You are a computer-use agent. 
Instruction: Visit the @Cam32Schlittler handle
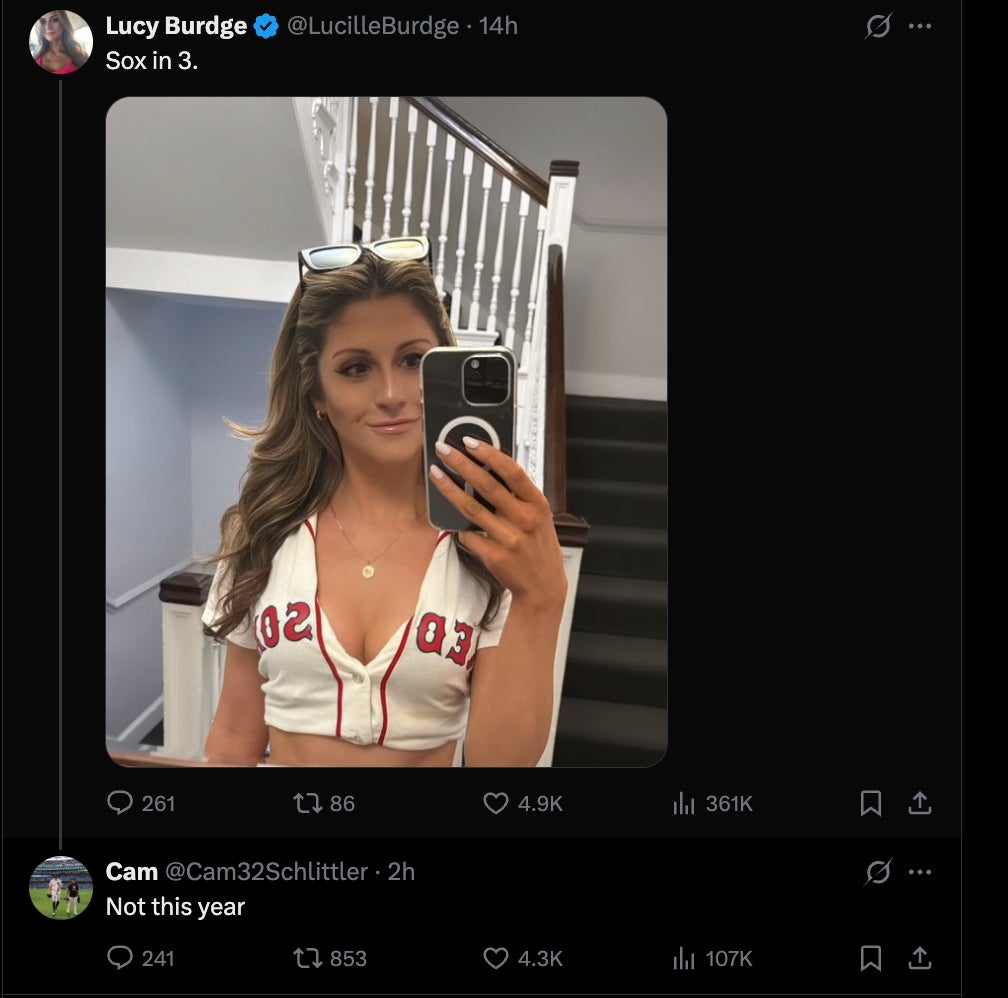tap(266, 872)
